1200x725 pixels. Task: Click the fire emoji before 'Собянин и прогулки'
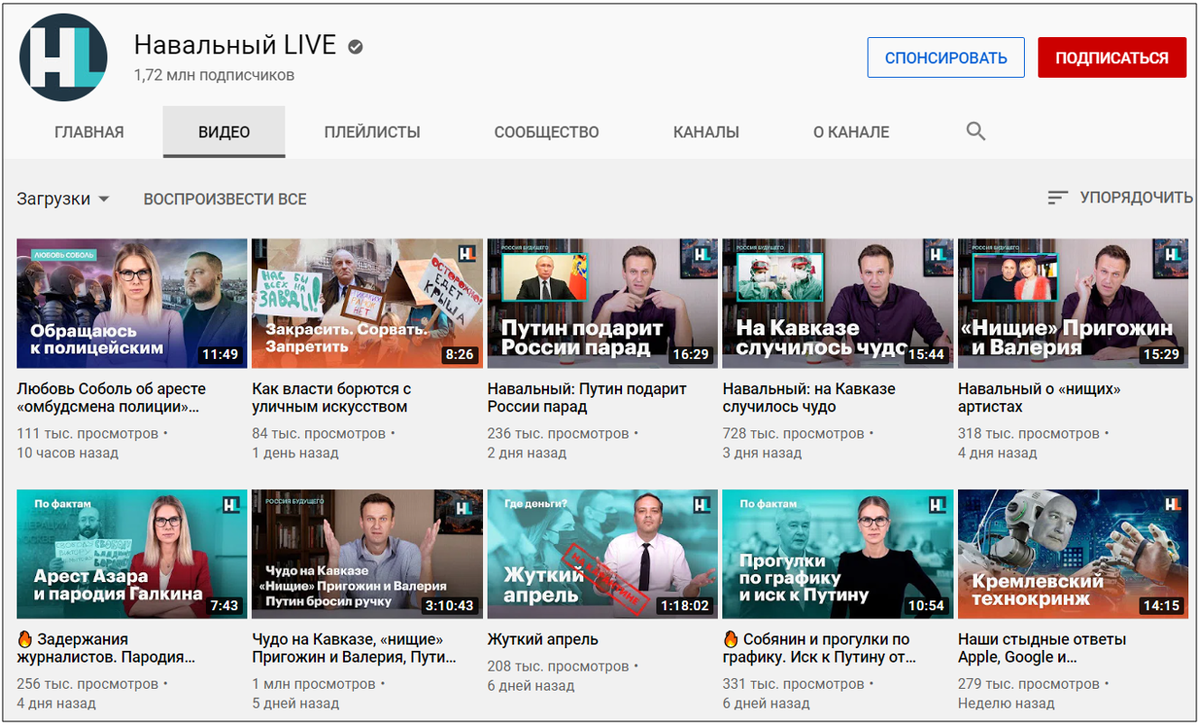[x=730, y=639]
